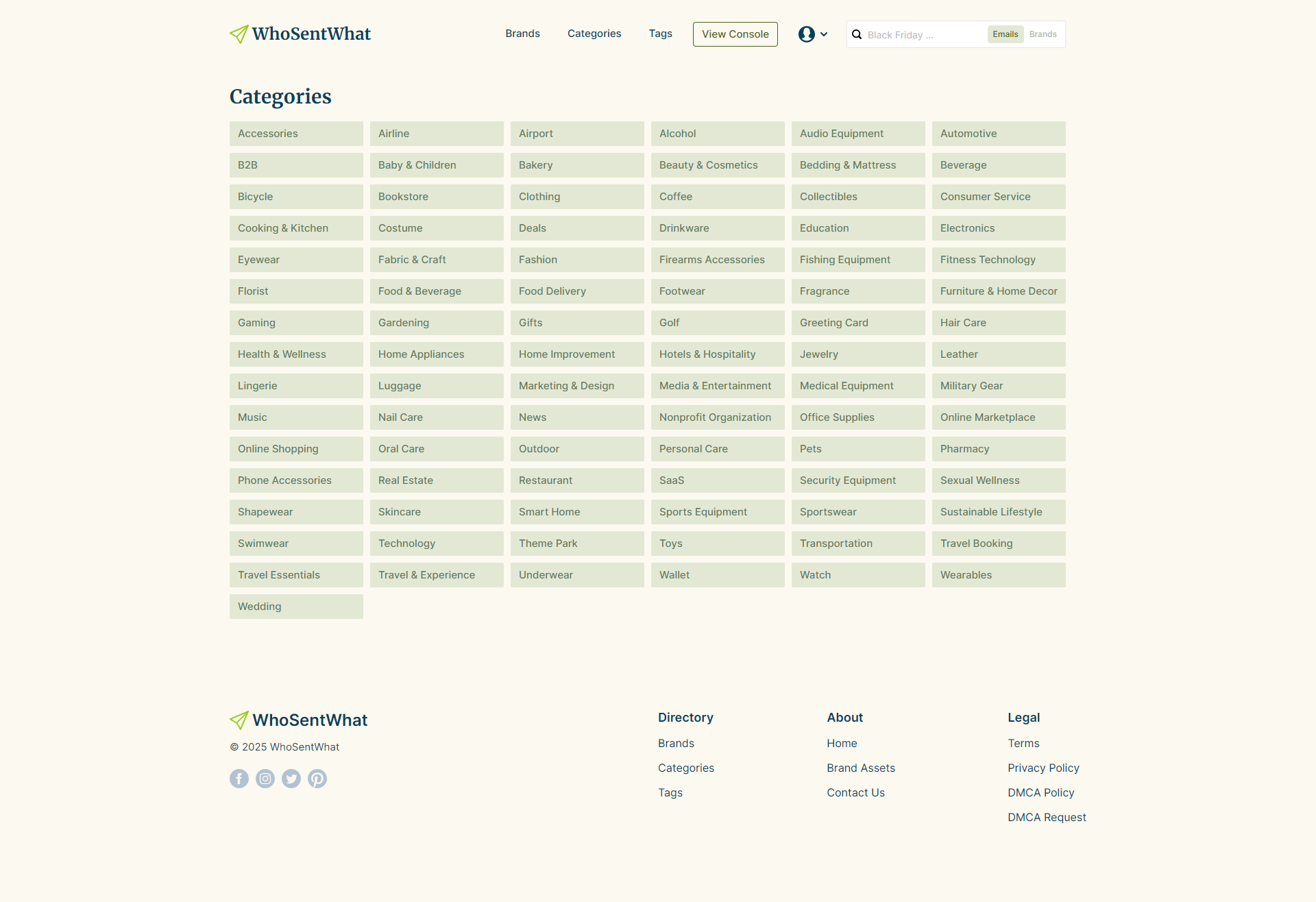Click the WhoSentWhat header logo
The height and width of the screenshot is (902, 1316).
tap(300, 34)
